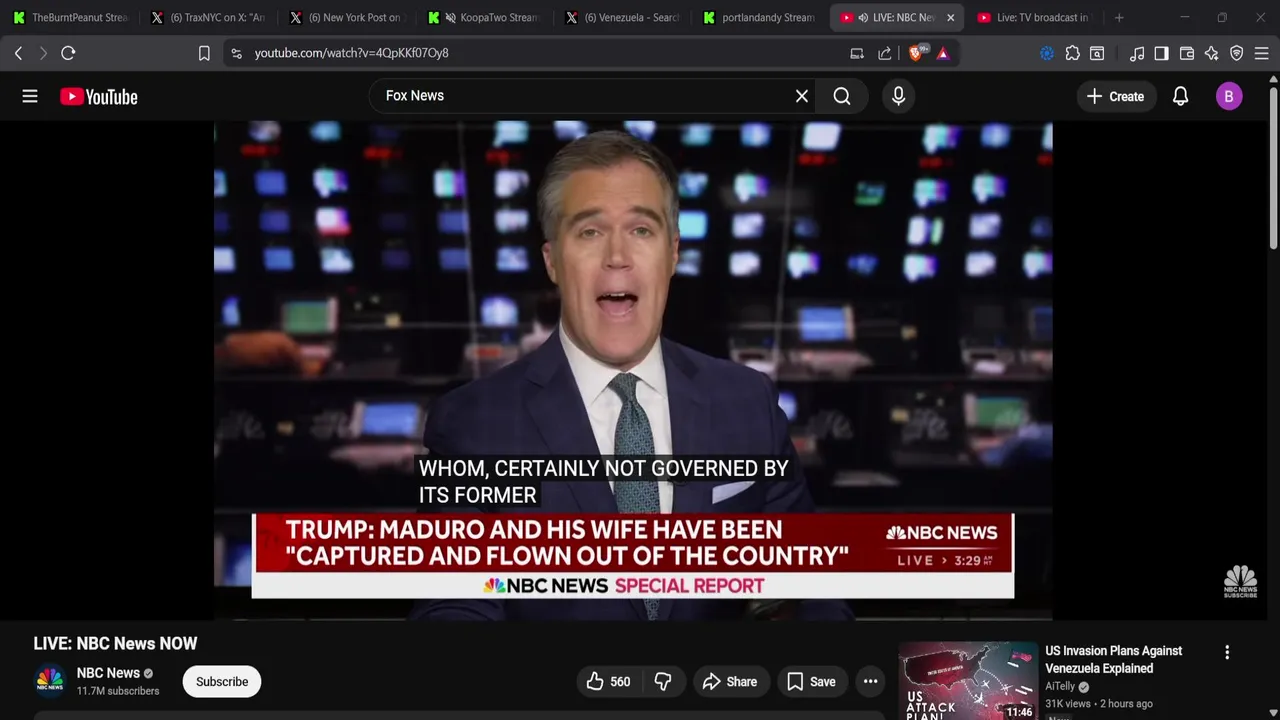Open YouTube notifications bell
The width and height of the screenshot is (1280, 720).
tap(1180, 96)
